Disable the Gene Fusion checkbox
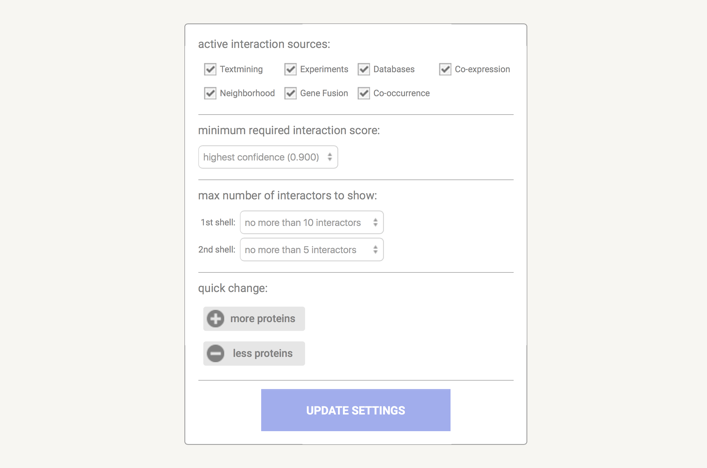This screenshot has width=707, height=468. (290, 93)
